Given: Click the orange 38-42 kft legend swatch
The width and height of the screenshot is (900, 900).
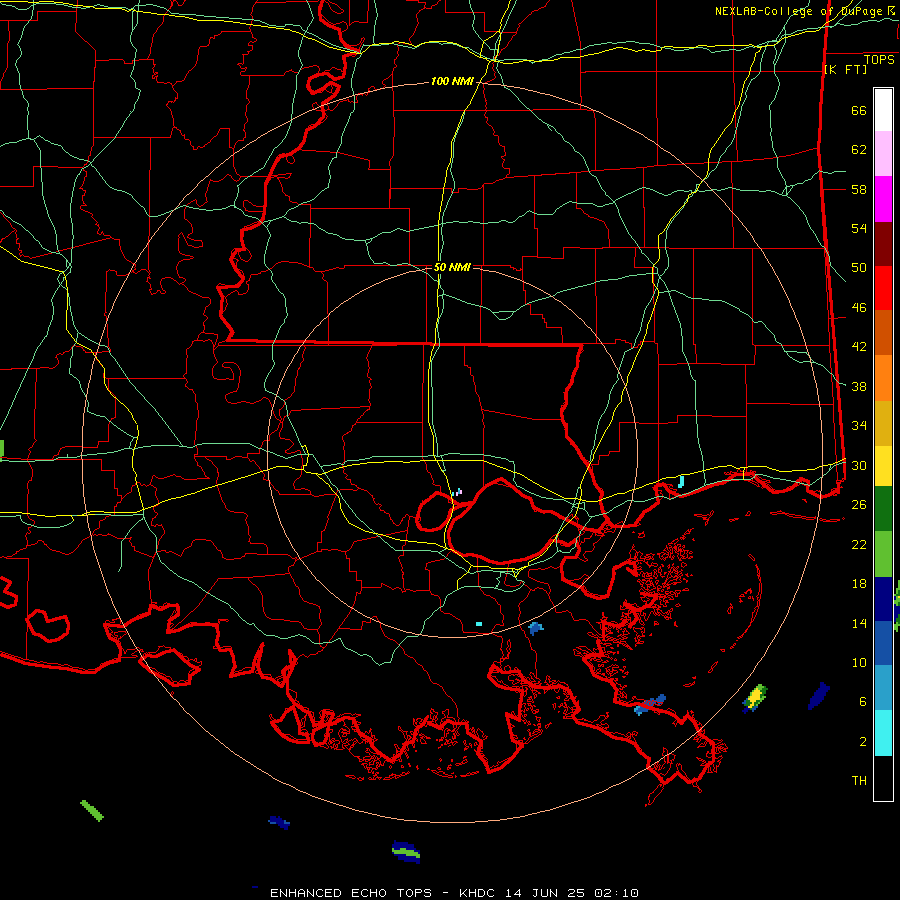Looking at the screenshot, I should click(883, 378).
